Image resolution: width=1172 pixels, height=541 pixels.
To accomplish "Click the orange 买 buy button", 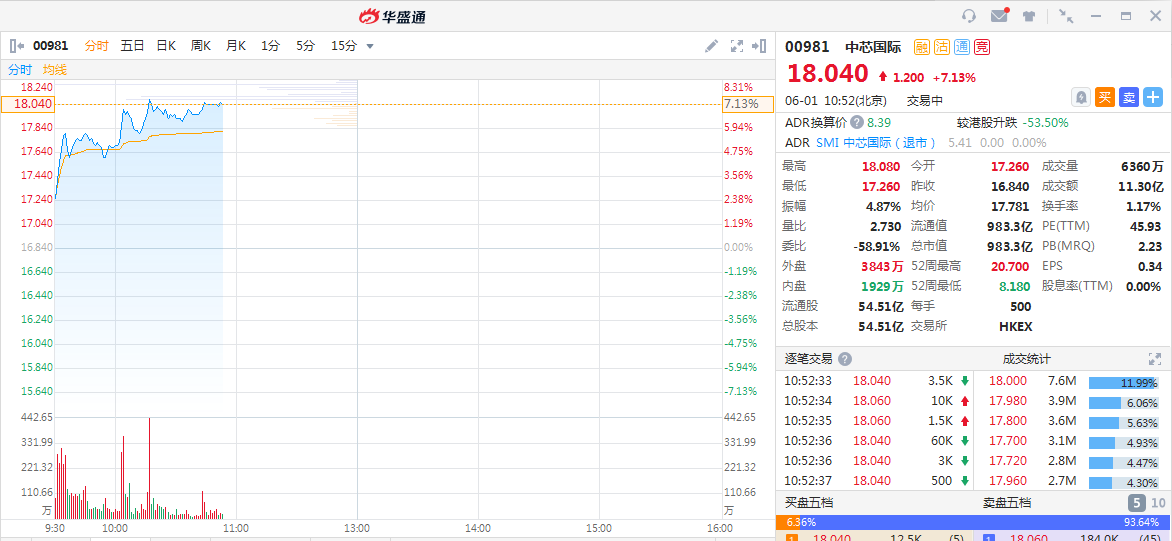I will coord(1105,97).
